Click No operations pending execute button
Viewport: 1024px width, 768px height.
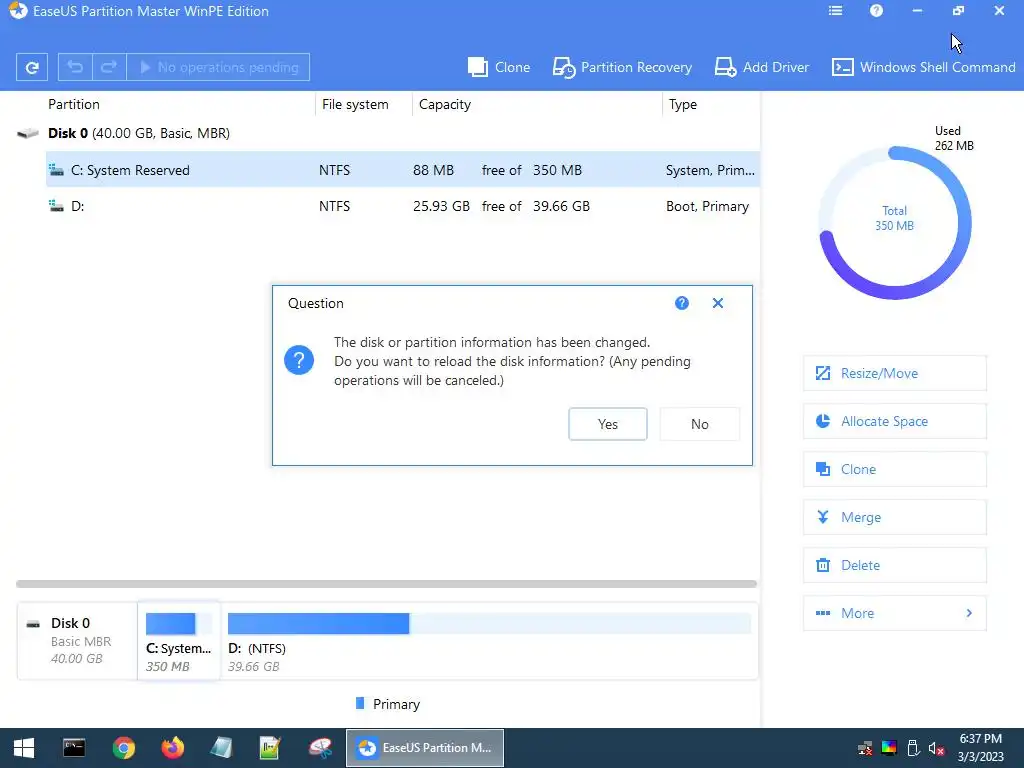[x=218, y=67]
